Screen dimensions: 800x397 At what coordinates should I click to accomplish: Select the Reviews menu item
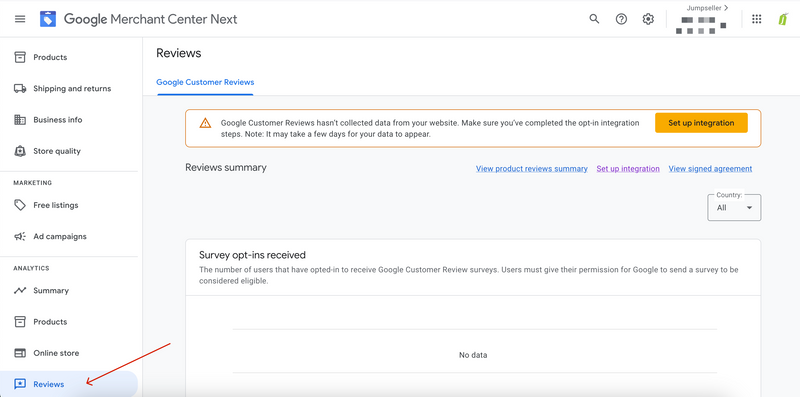[x=69, y=384]
